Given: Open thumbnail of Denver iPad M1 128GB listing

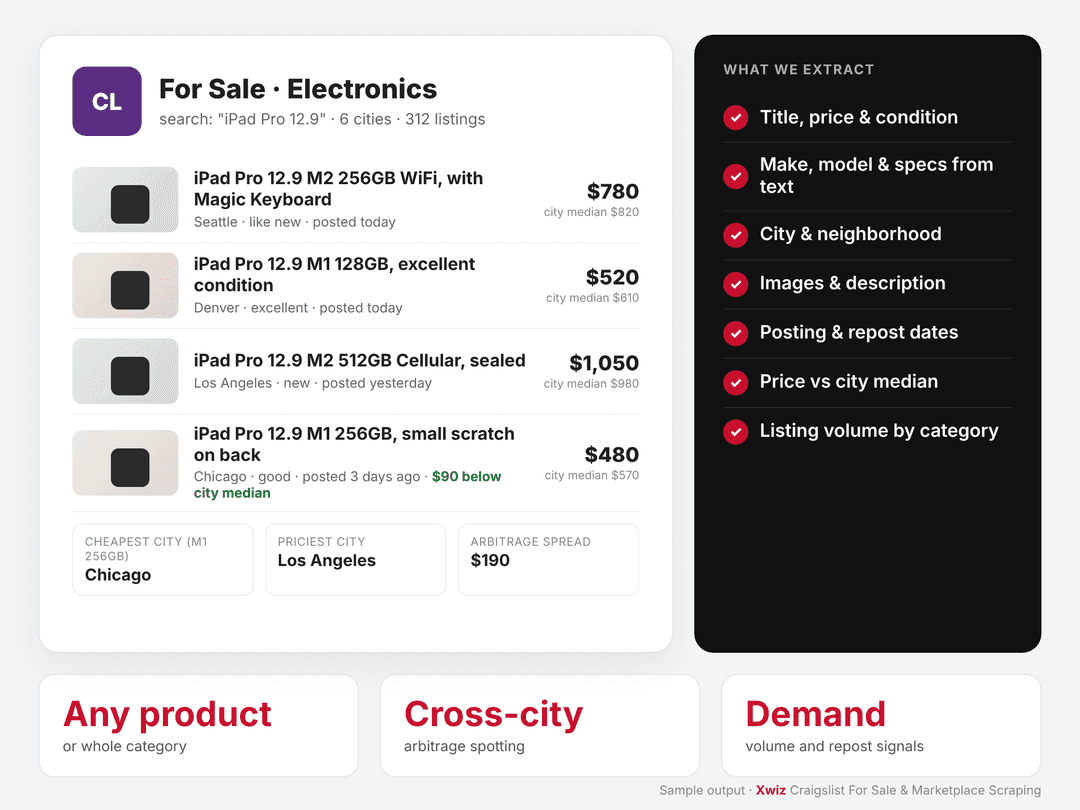Looking at the screenshot, I should point(125,285).
